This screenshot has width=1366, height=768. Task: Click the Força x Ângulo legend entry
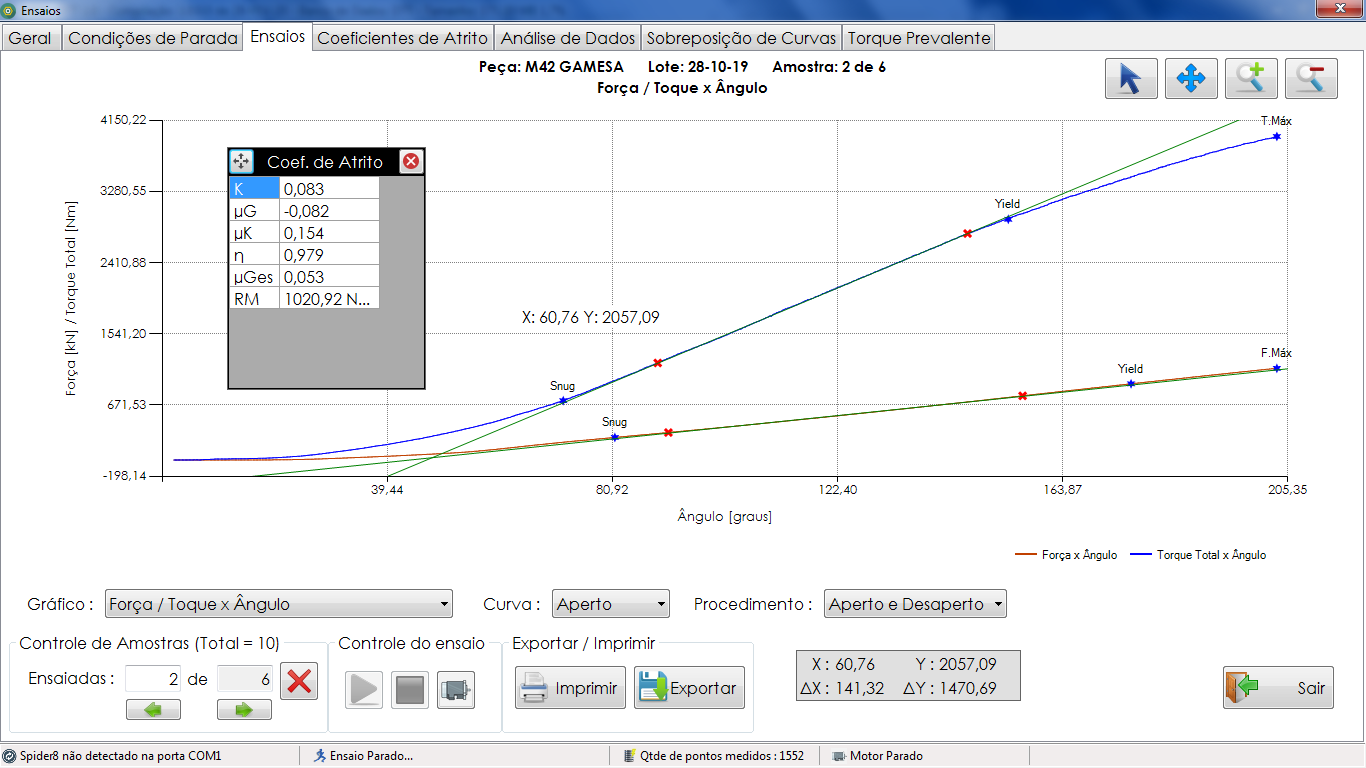(x=1065, y=554)
